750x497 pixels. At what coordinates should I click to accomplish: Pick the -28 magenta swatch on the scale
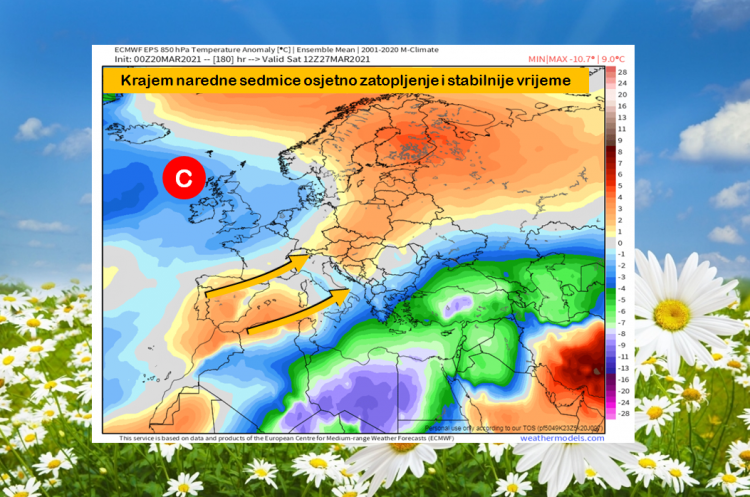click(x=608, y=412)
